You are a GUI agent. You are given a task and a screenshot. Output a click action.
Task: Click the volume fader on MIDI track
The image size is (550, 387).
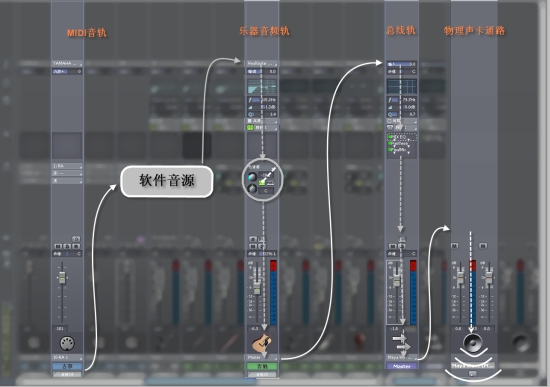pyautogui.click(x=62, y=278)
